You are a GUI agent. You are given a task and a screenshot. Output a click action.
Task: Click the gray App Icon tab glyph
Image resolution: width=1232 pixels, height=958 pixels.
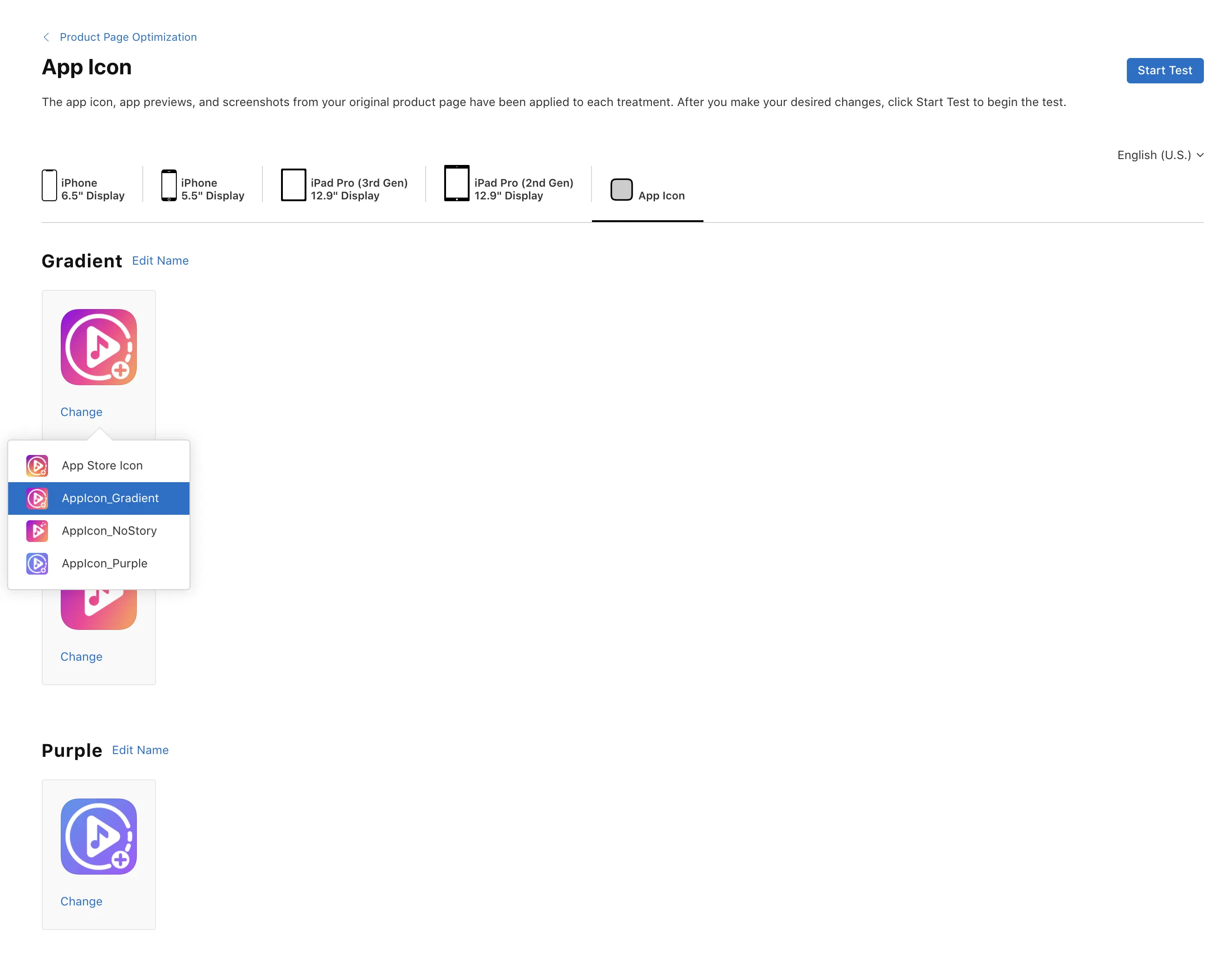(621, 189)
